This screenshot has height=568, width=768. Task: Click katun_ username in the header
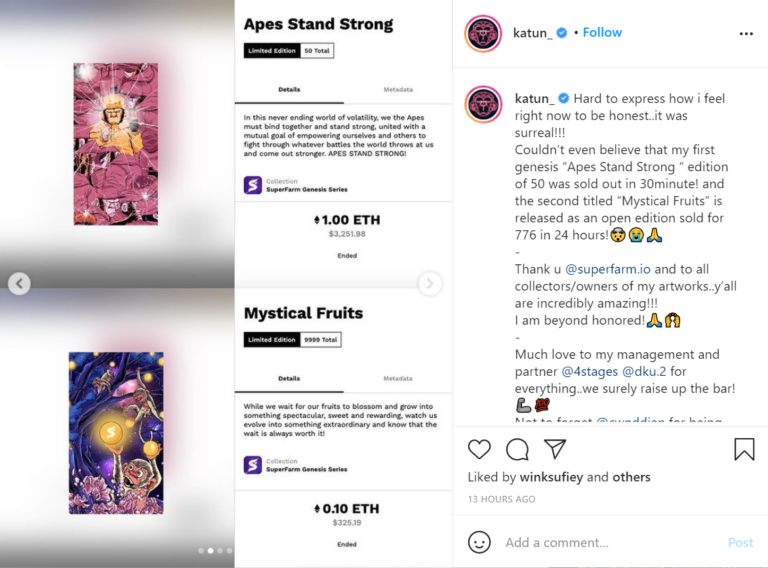pos(530,32)
